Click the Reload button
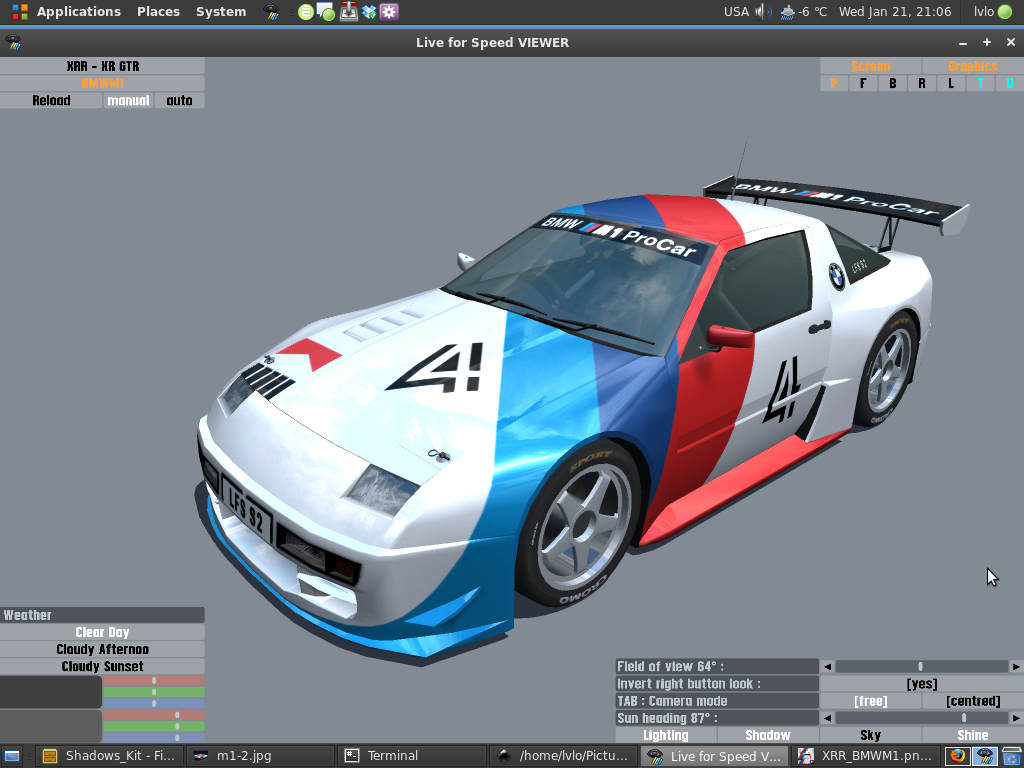1024x768 pixels. click(x=51, y=101)
